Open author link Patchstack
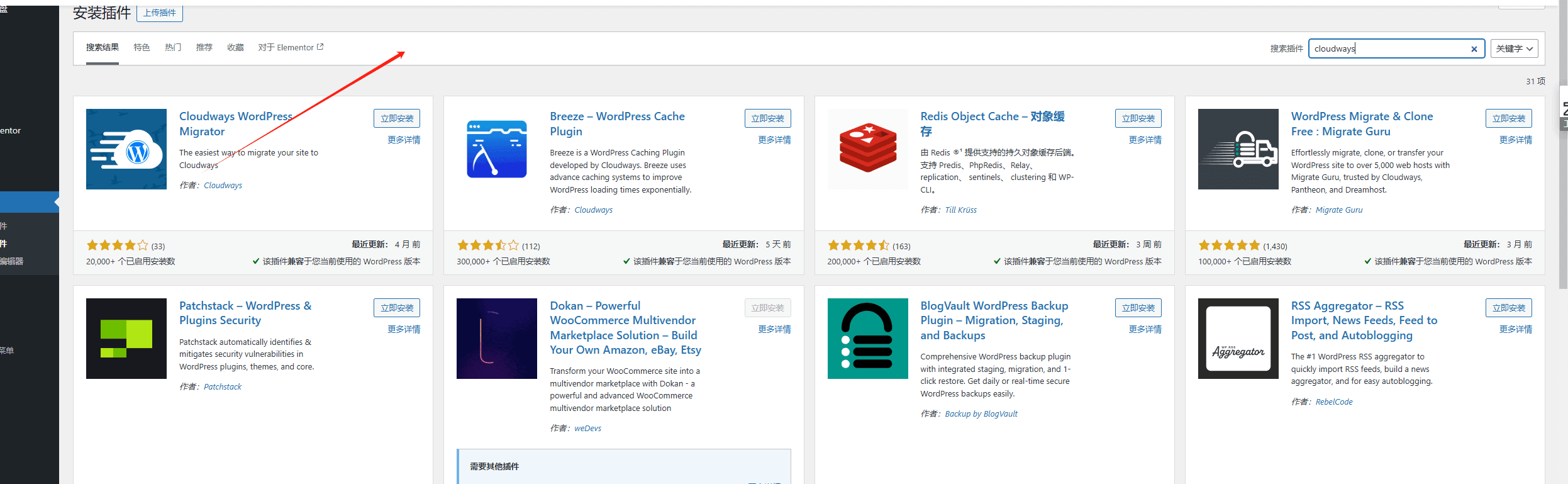The width and height of the screenshot is (1568, 484). click(x=223, y=387)
